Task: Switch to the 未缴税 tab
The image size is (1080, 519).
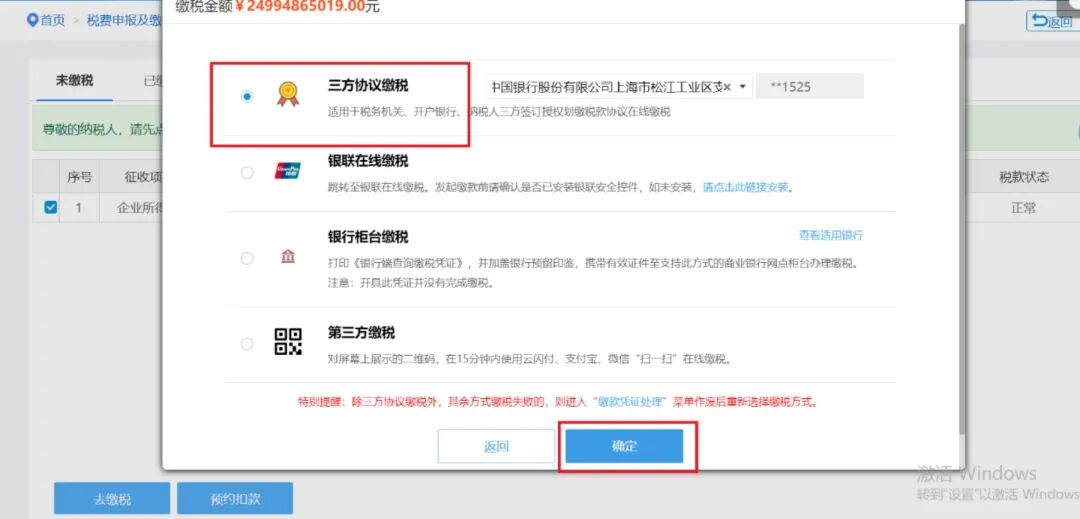Action: 74,81
